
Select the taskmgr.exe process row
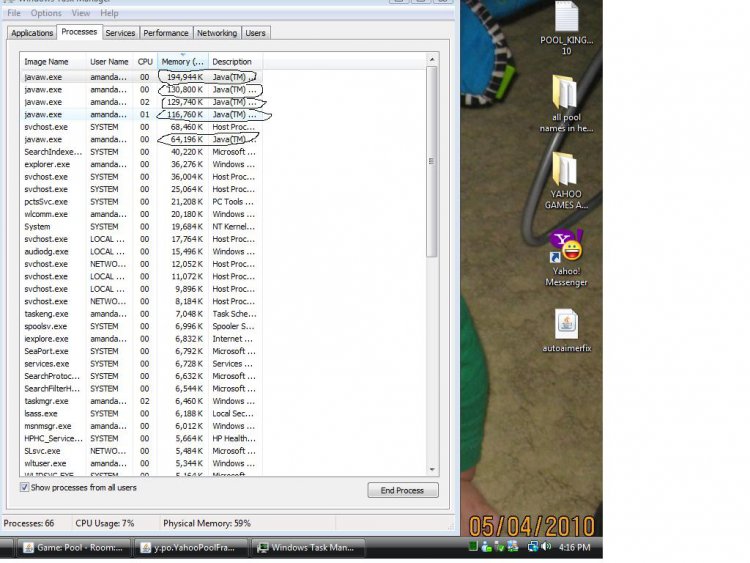point(142,401)
